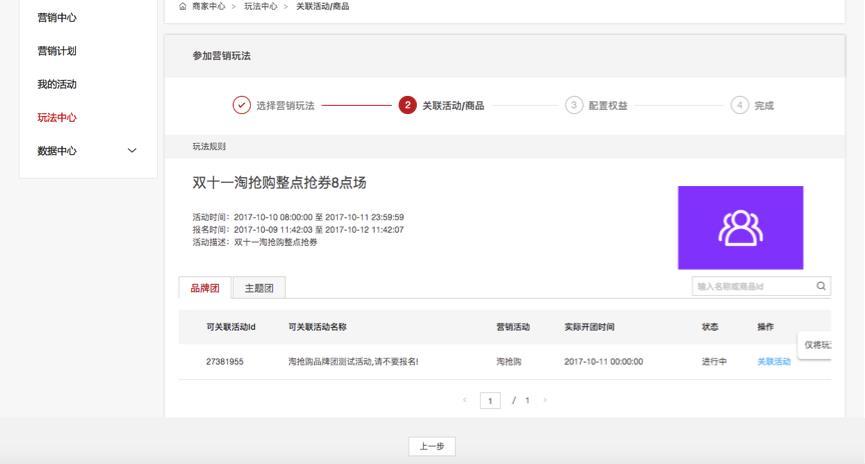Viewport: 865px width, 464px height.
Task: Select 玩法中心 in the sidebar
Action: click(x=57, y=117)
